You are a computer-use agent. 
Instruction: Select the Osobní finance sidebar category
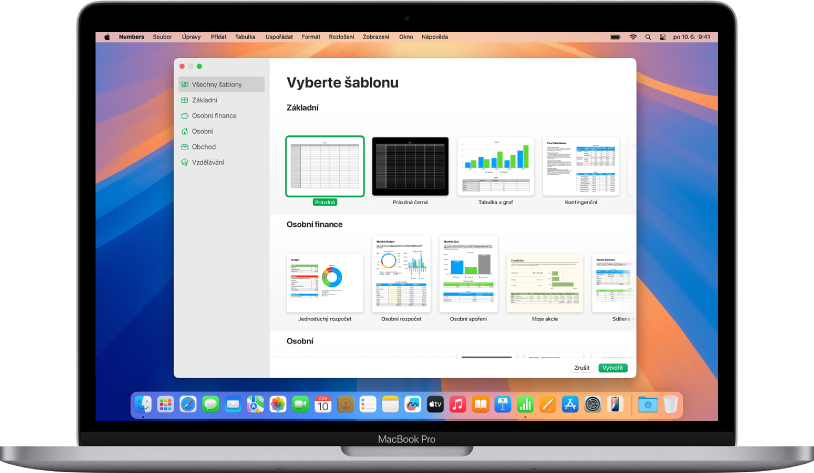tap(222, 115)
